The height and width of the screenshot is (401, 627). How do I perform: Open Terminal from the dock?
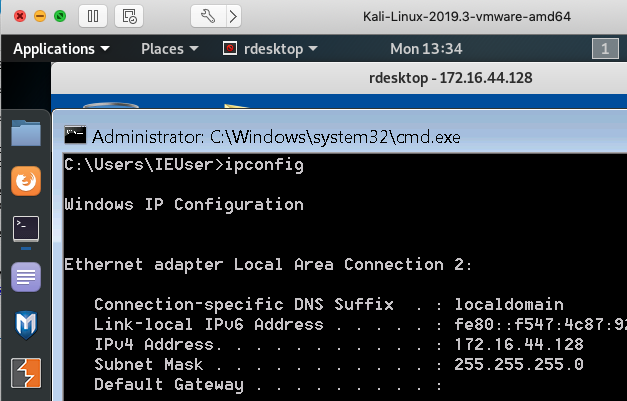coord(26,229)
